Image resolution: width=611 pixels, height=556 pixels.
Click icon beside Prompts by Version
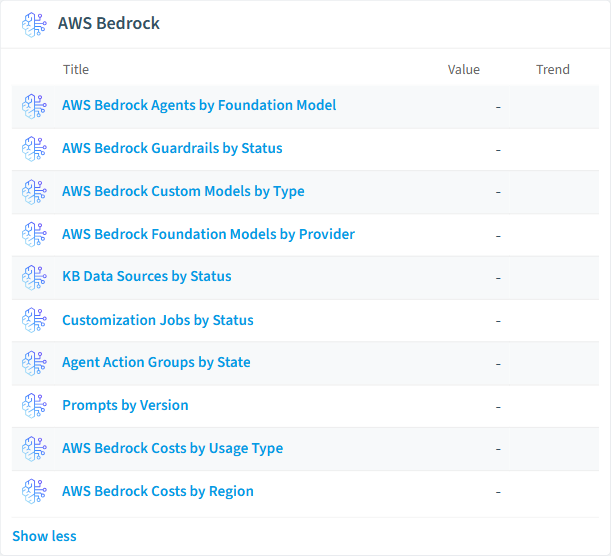(34, 406)
